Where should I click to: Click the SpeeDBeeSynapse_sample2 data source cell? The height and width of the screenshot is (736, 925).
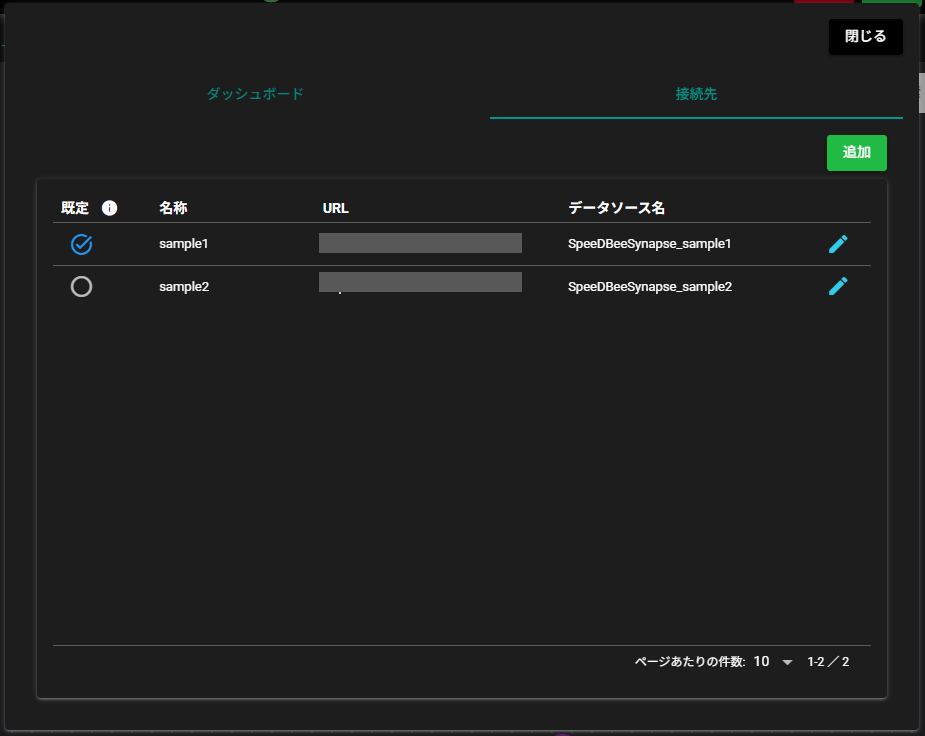click(649, 287)
